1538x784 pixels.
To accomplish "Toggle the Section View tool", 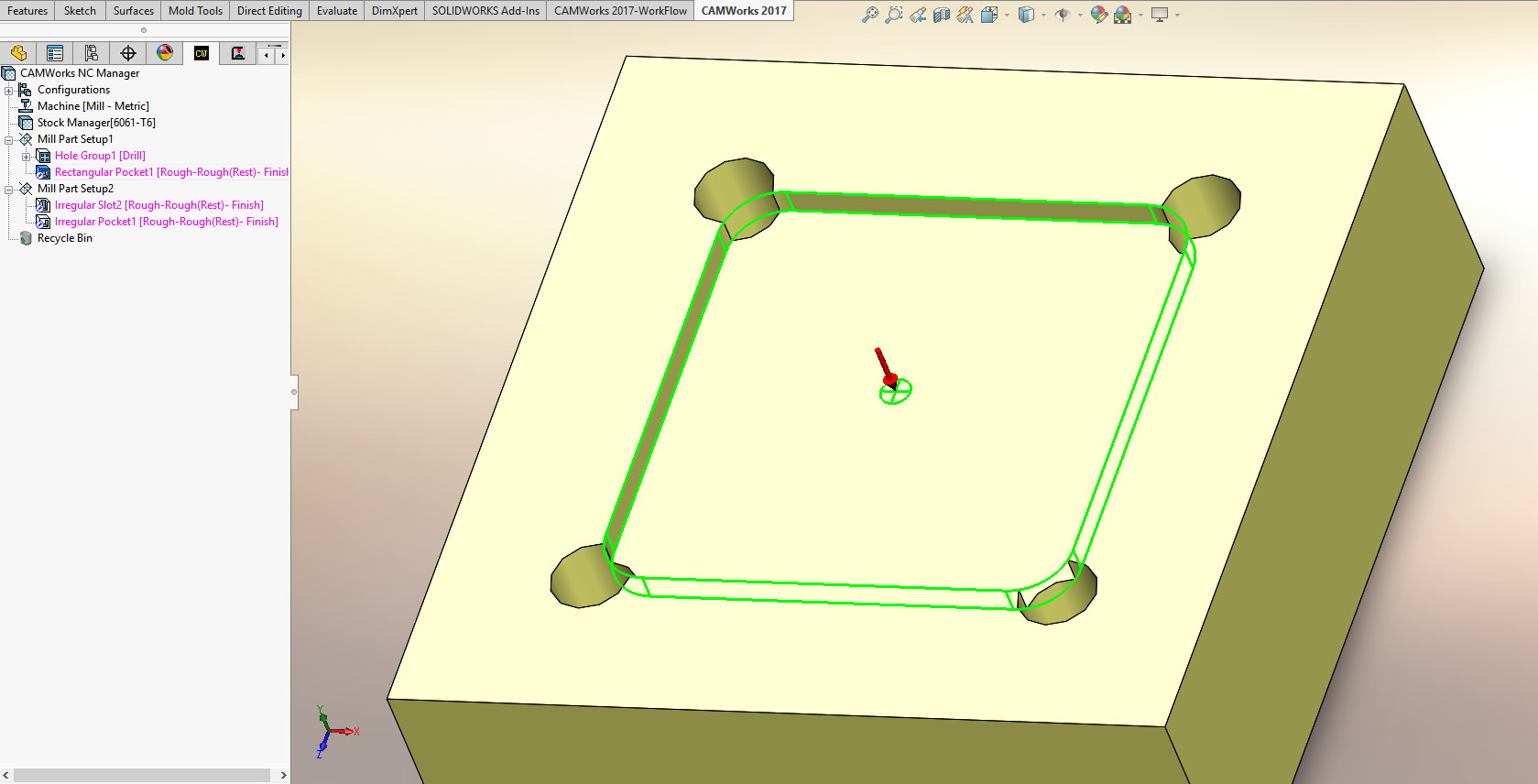I will tap(941, 15).
